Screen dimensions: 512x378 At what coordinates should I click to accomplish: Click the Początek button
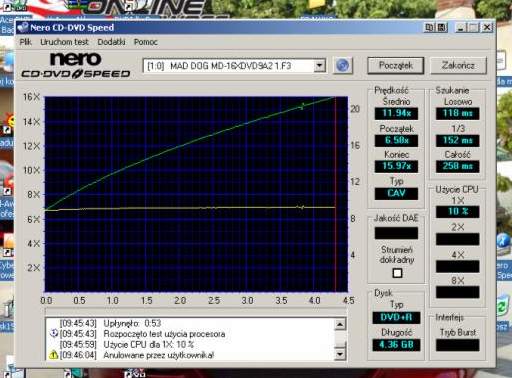click(x=396, y=65)
